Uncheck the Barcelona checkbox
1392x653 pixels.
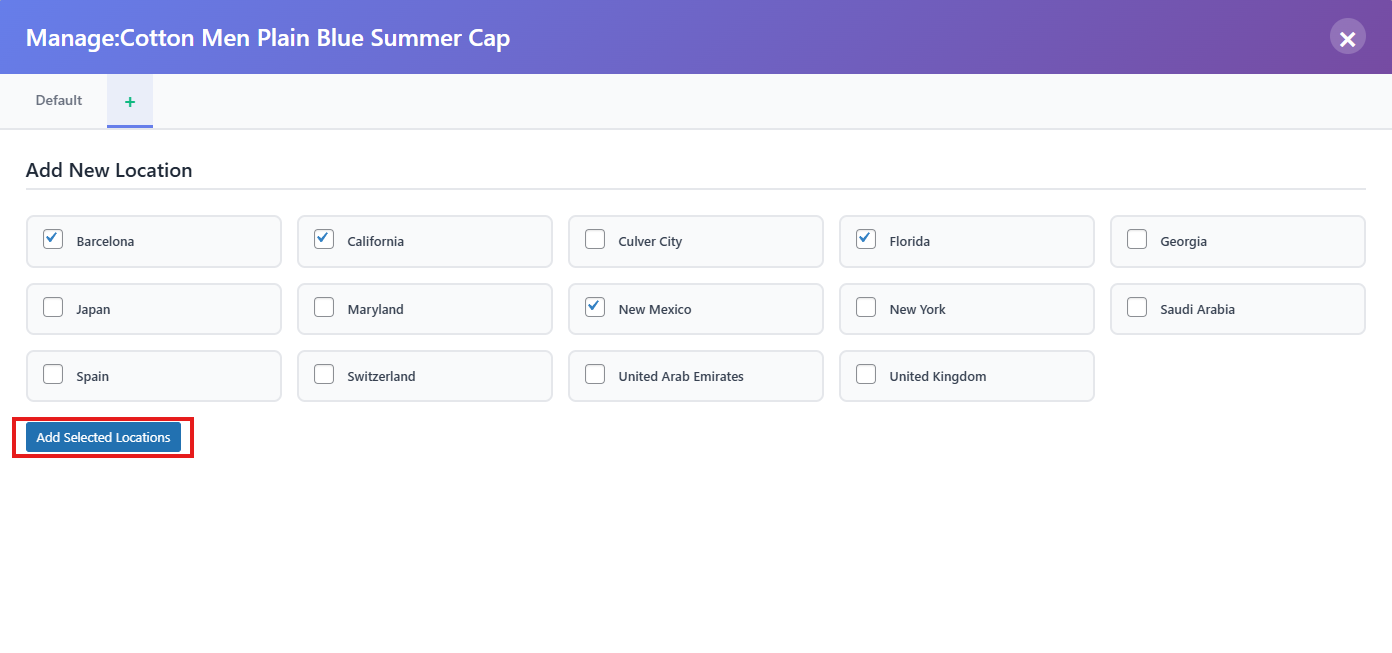point(53,240)
